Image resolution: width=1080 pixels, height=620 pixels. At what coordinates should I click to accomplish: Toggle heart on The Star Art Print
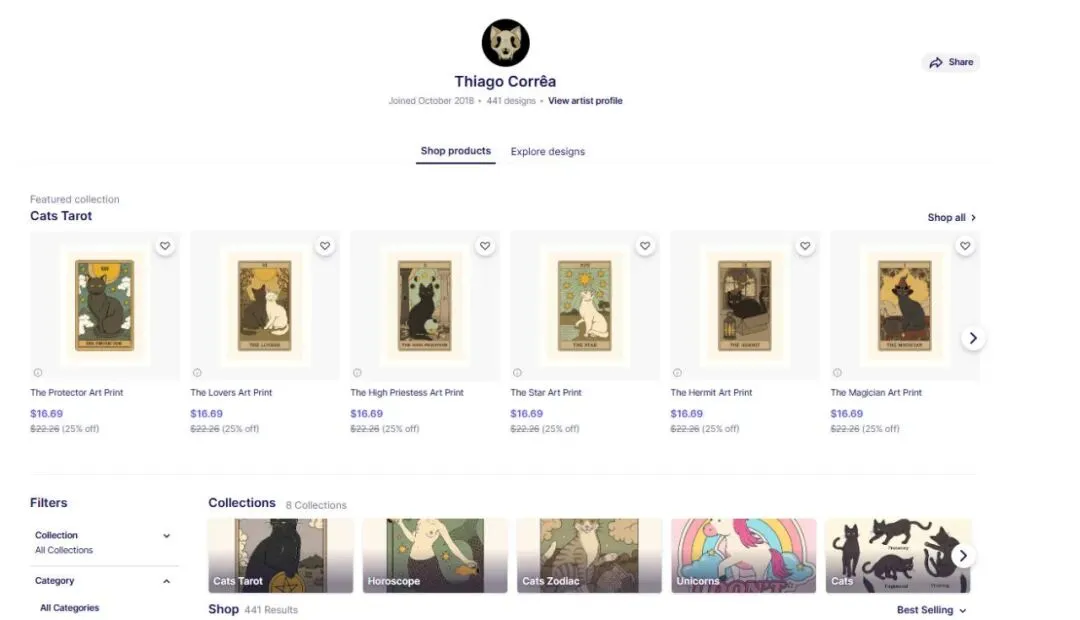point(645,246)
